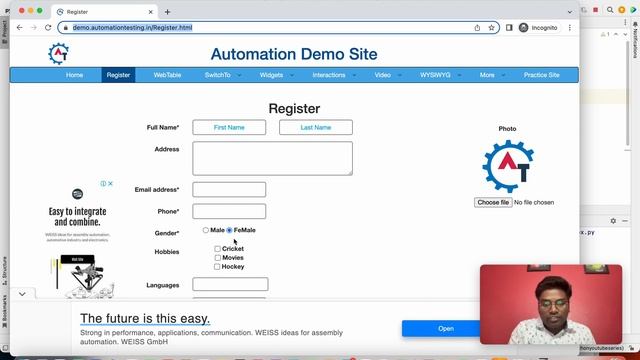
Task: Click 'The future is this easy.' ad link
Action: click(x=145, y=318)
